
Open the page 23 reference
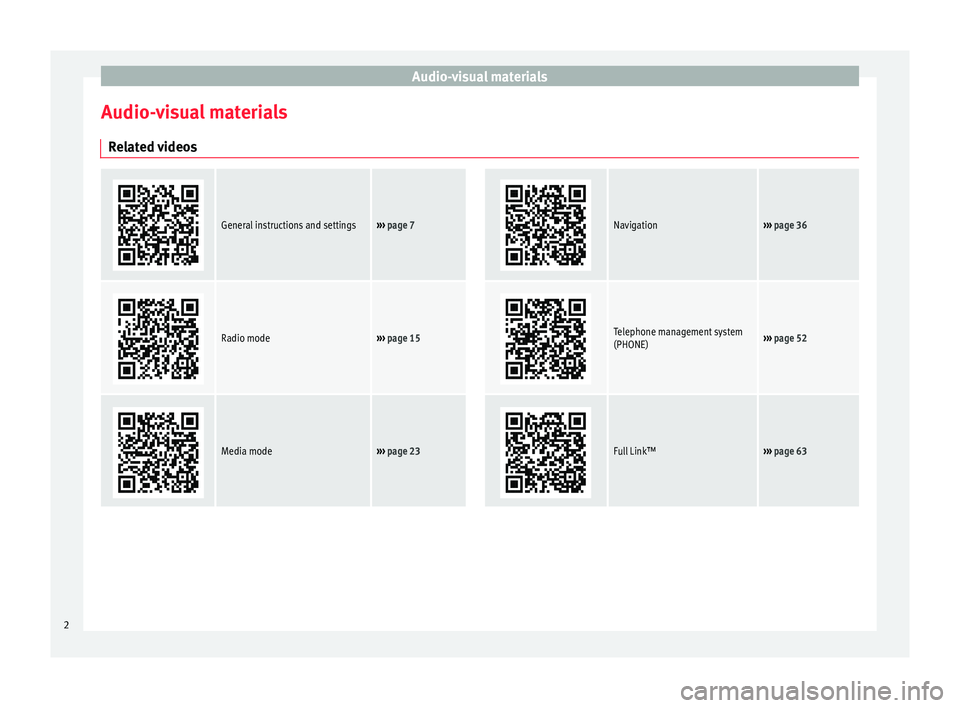point(400,451)
